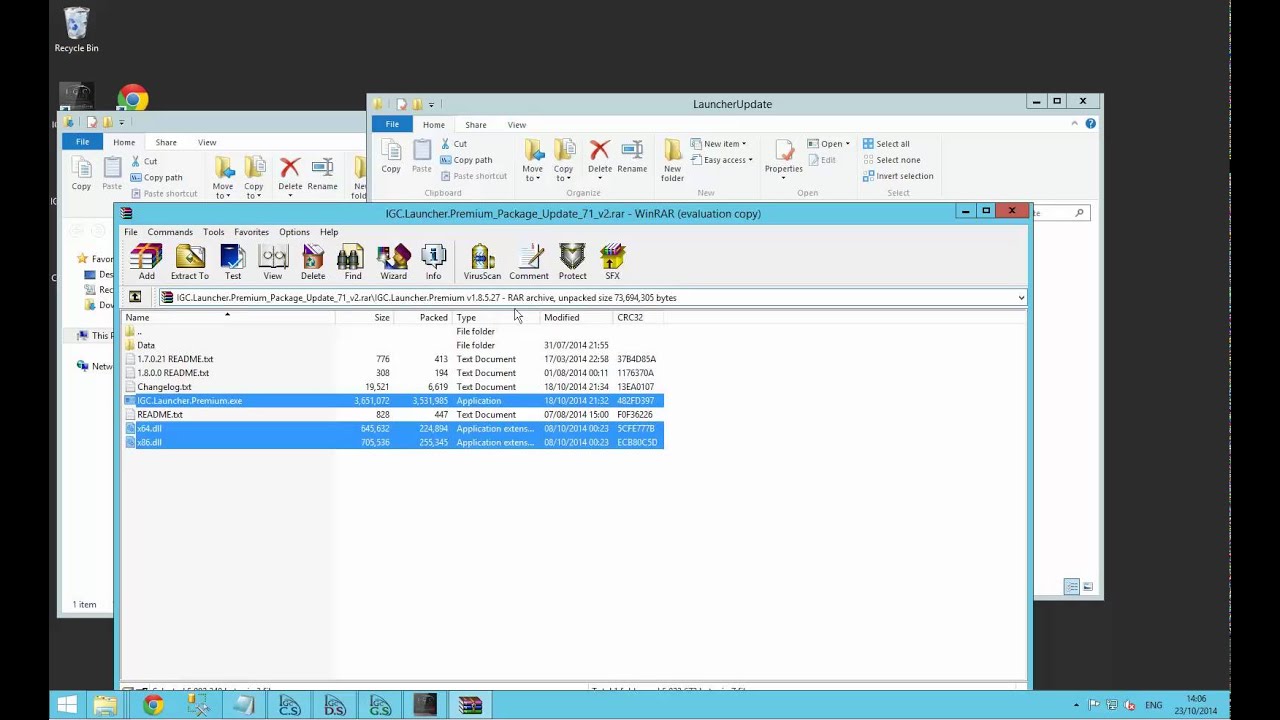Click Copy in LauncherUpdate ribbon
This screenshot has width=1280, height=720.
[x=391, y=157]
